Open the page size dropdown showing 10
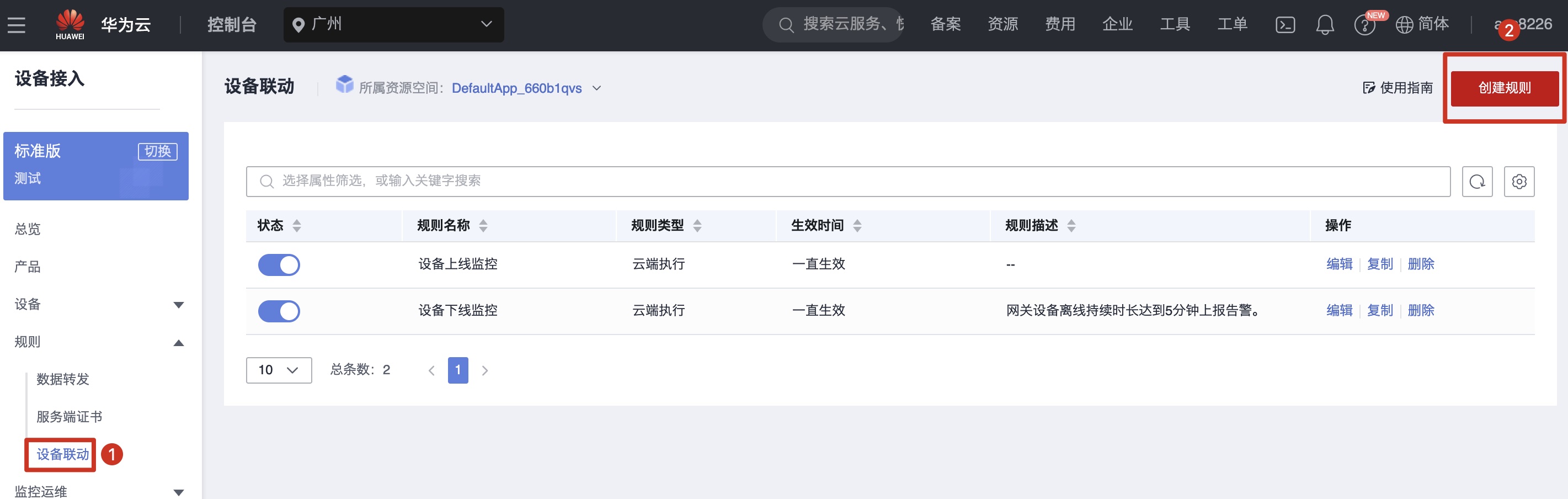This screenshot has width=1568, height=499. (x=279, y=370)
